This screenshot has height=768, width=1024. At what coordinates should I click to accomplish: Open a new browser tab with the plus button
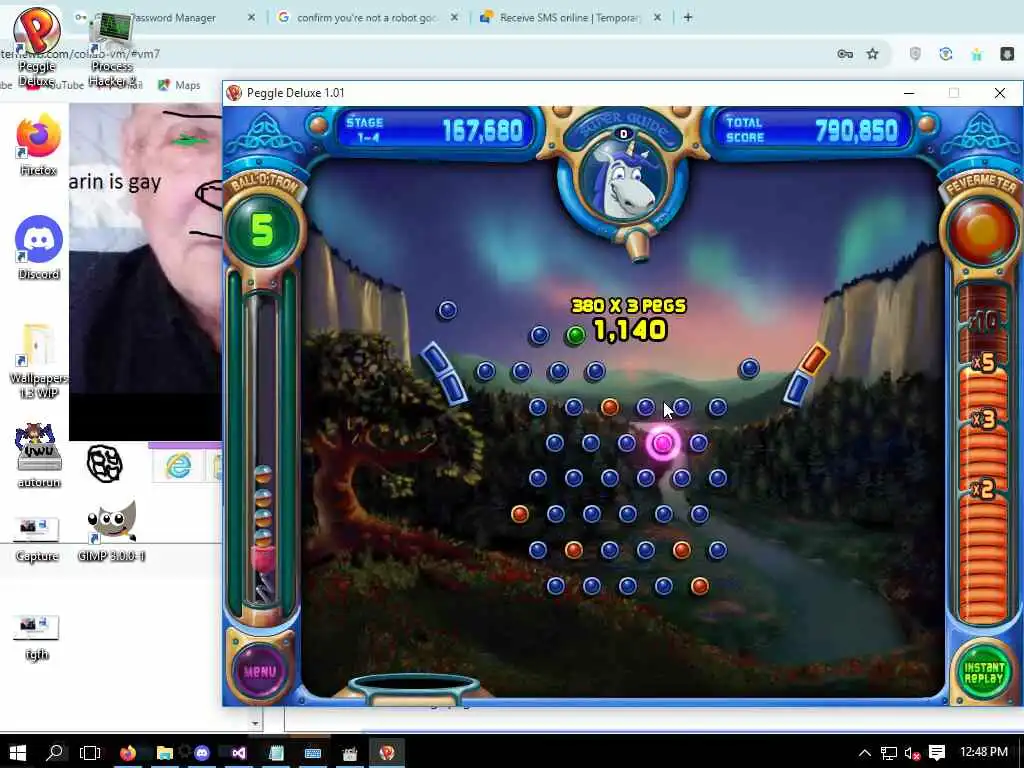[688, 18]
